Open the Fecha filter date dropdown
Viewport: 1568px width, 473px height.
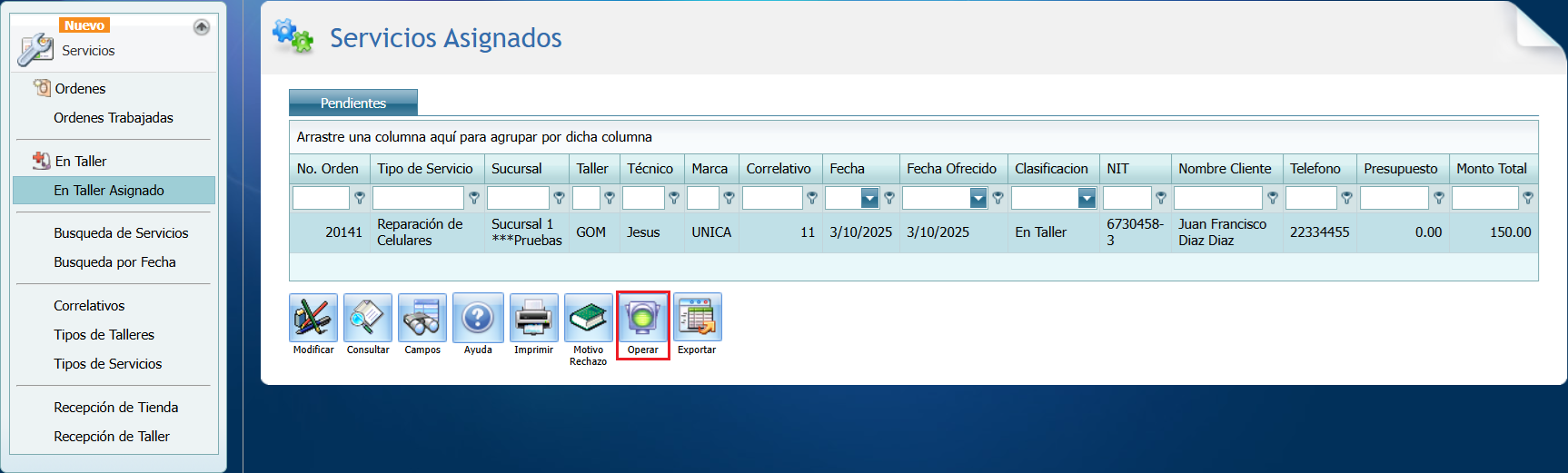(x=869, y=198)
